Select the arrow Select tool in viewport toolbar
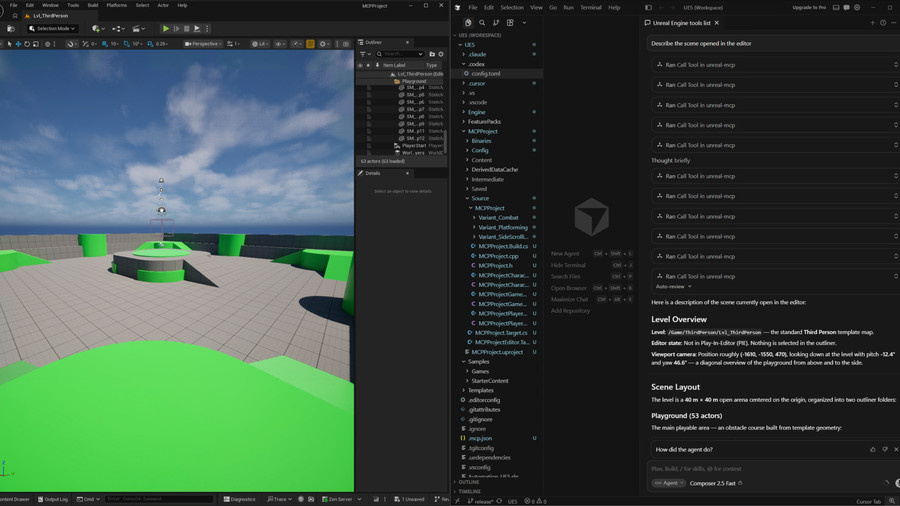The height and width of the screenshot is (506, 900). click(10, 44)
